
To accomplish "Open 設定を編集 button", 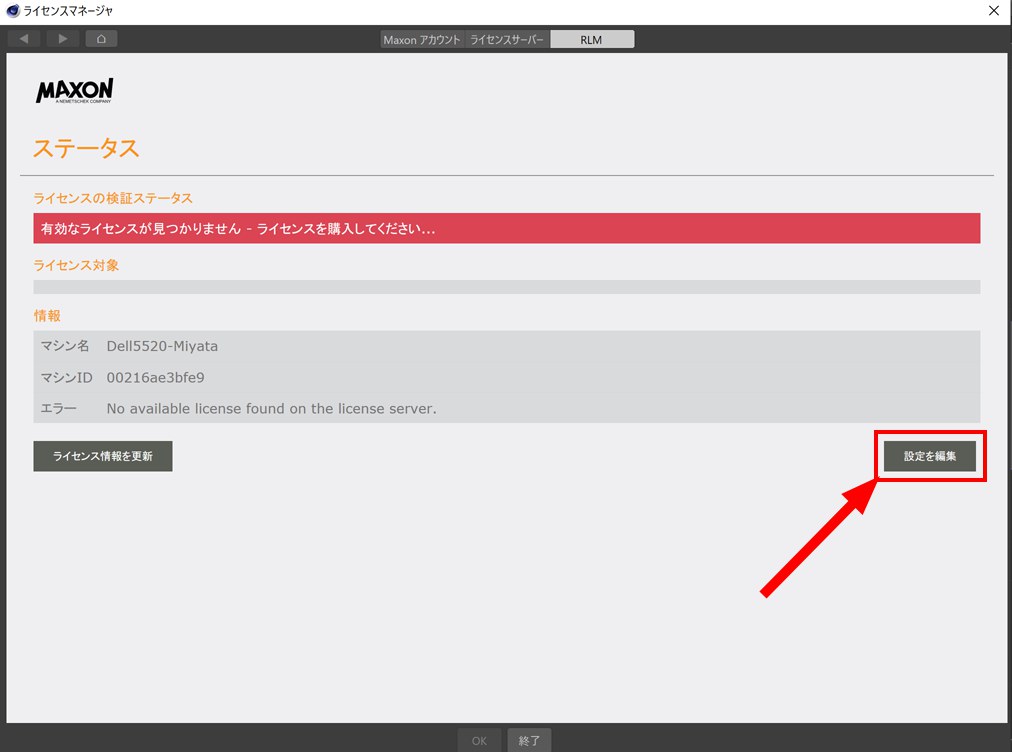I will tap(929, 456).
